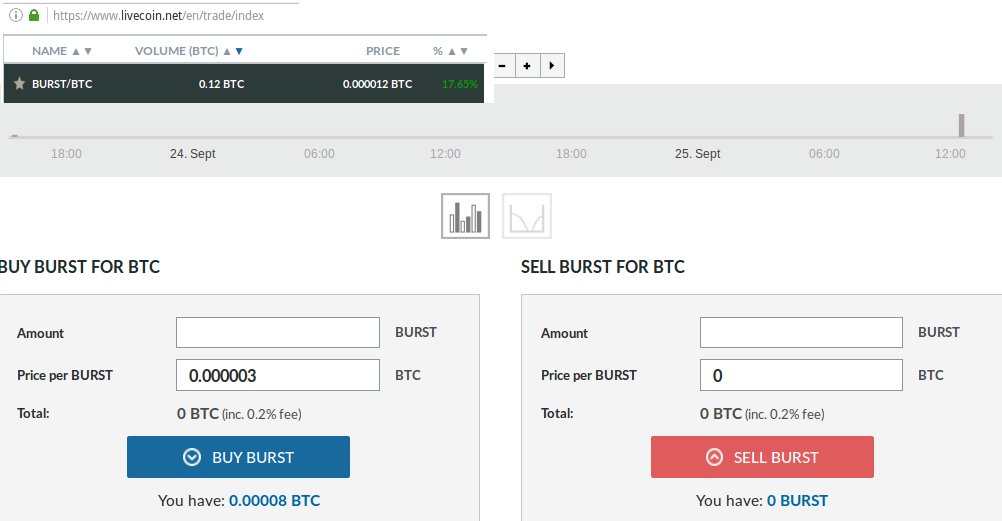
Task: Click the 24. Sept timeline label
Action: coord(192,153)
